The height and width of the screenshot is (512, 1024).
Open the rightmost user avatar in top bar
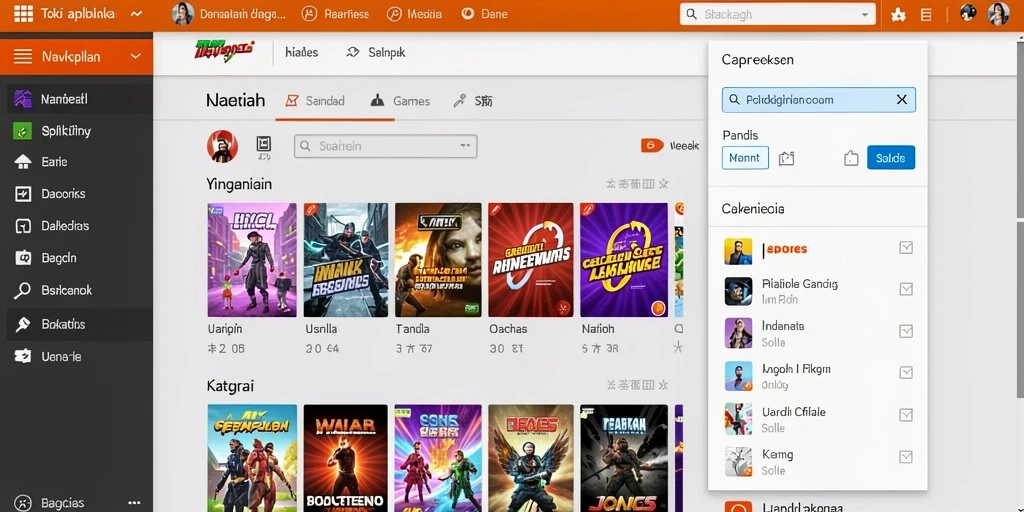click(x=998, y=14)
